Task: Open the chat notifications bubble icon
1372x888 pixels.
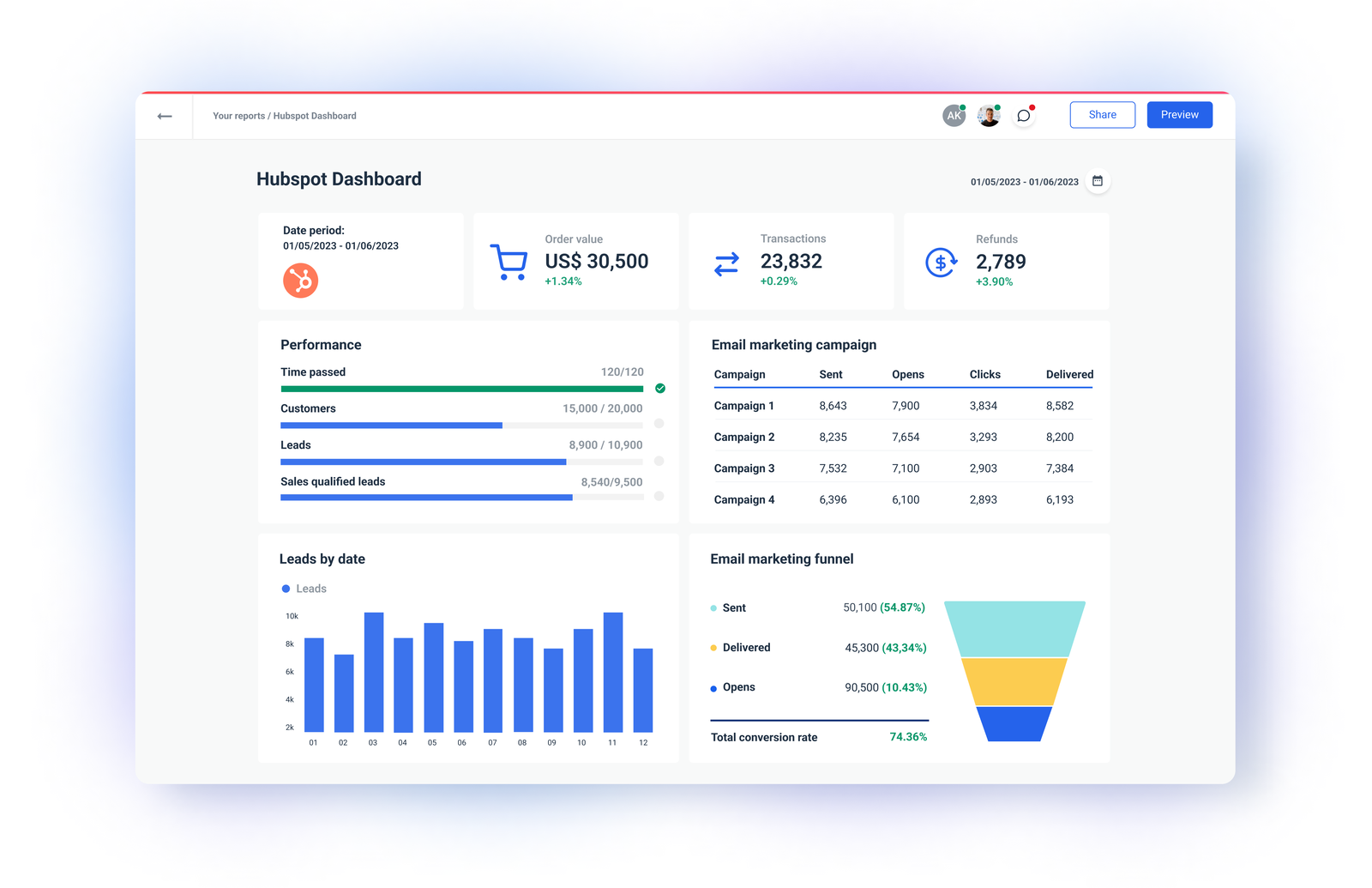Action: click(1022, 114)
